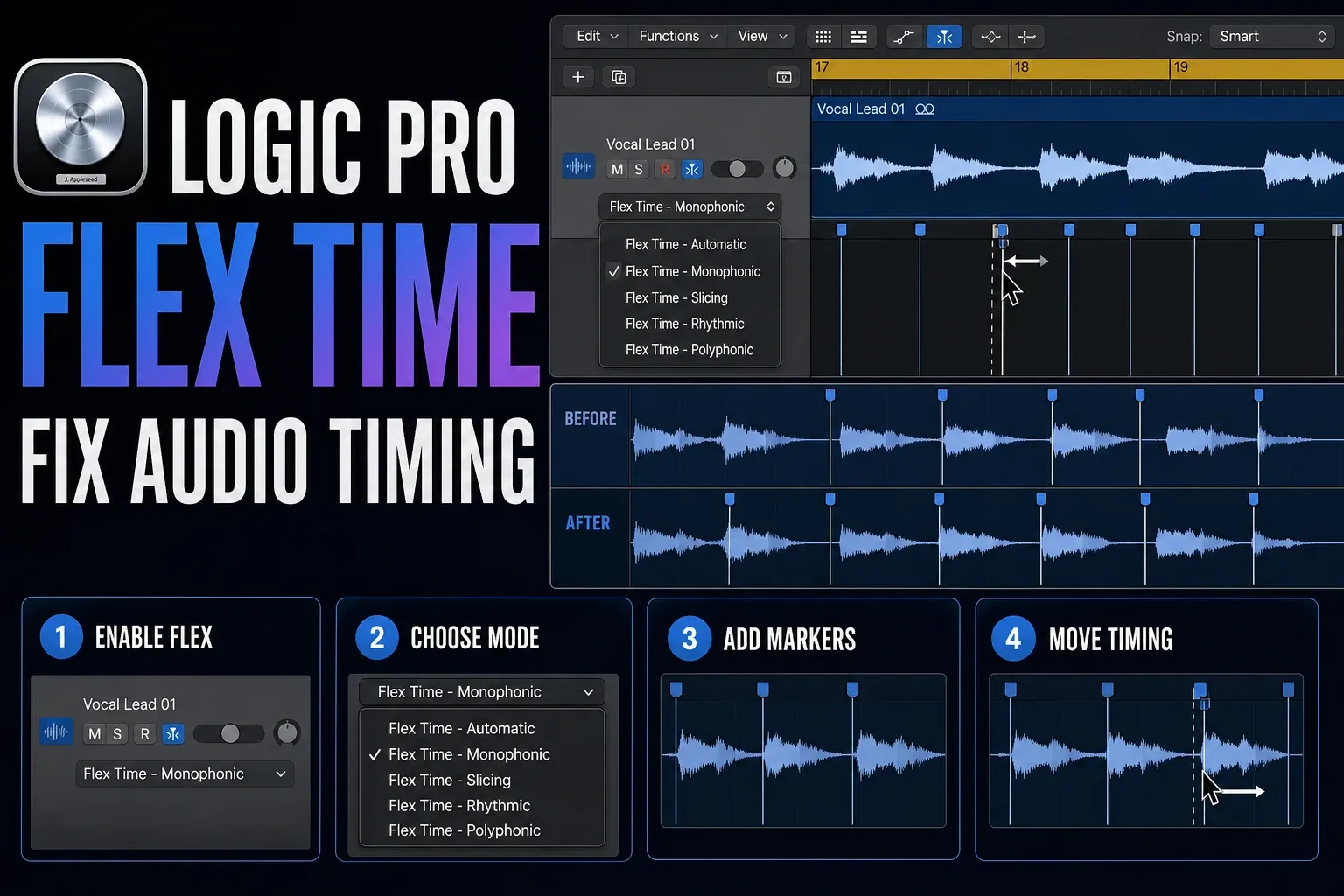Click last flex marker in Move Timing panel
This screenshot has height=896, width=1344.
click(1288, 689)
